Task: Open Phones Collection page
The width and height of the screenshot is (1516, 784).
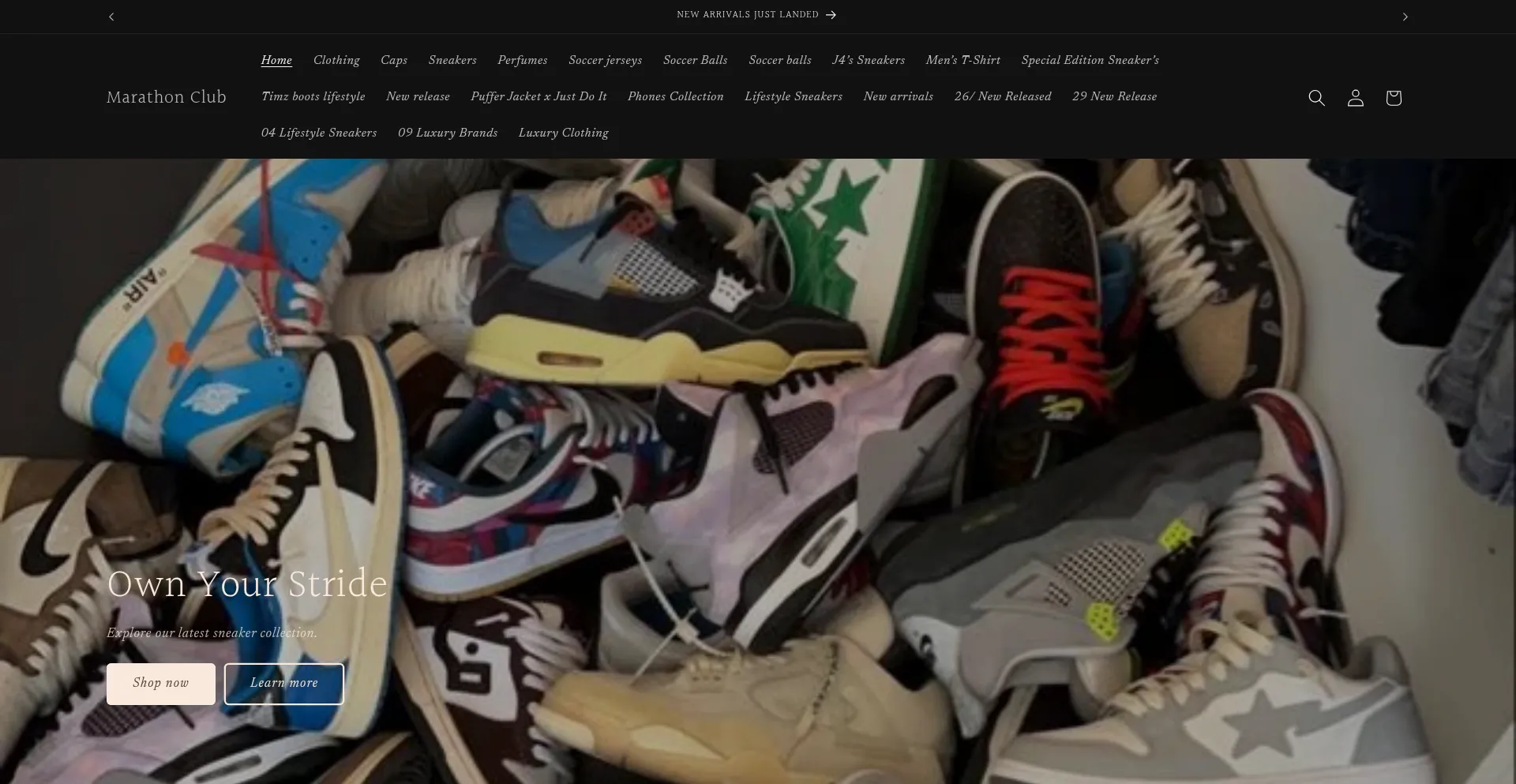Action: [675, 96]
